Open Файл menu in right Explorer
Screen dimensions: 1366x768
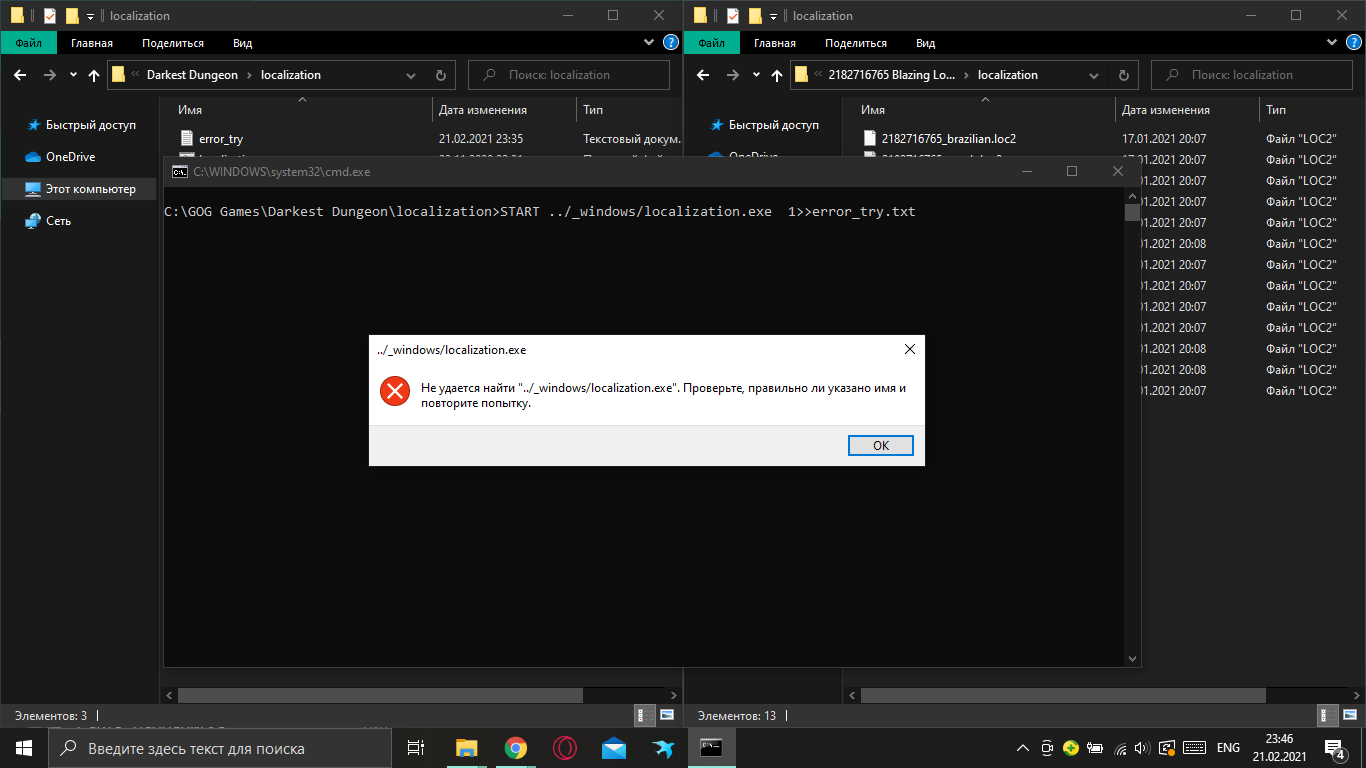point(711,43)
